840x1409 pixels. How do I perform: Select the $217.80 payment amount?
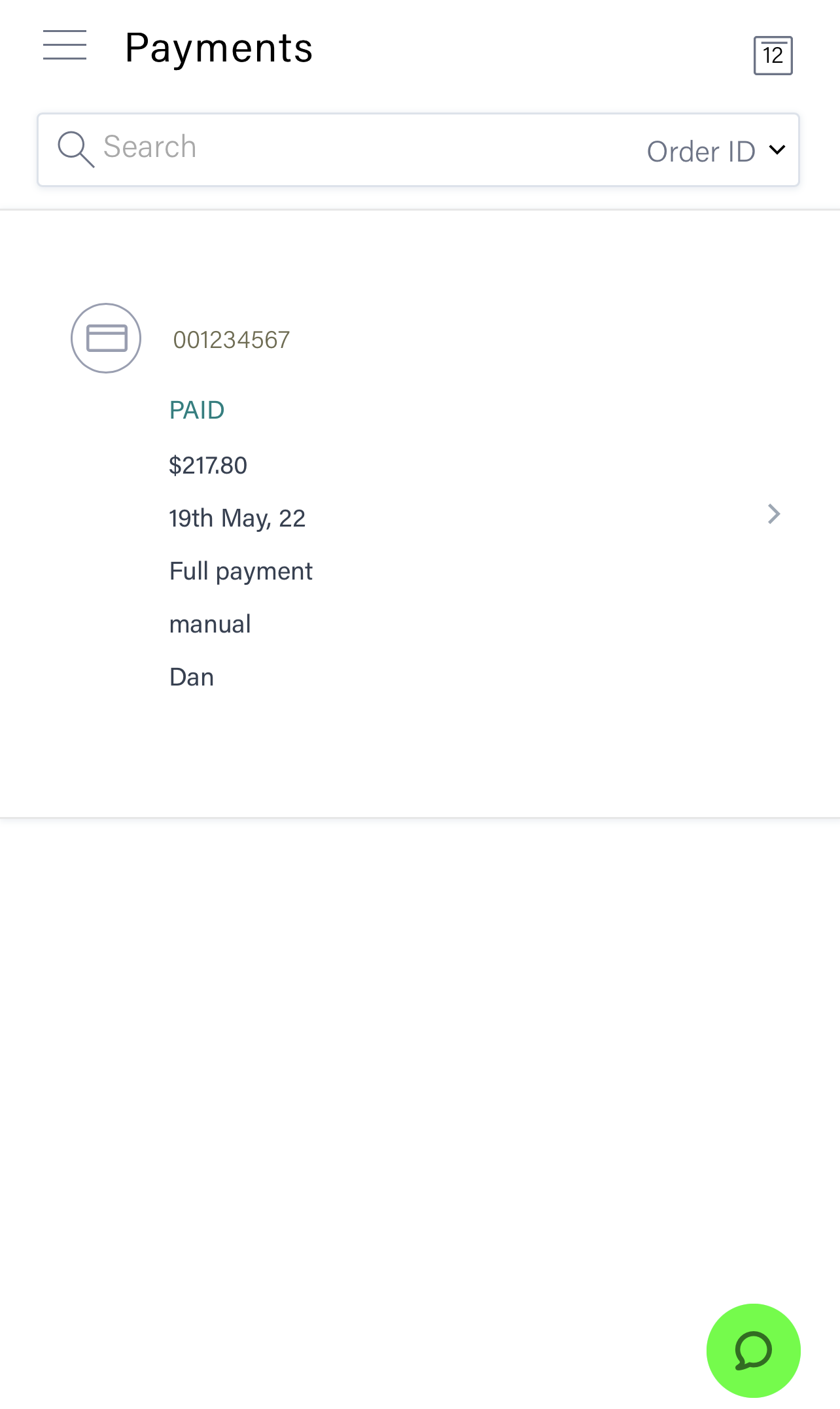click(x=208, y=465)
